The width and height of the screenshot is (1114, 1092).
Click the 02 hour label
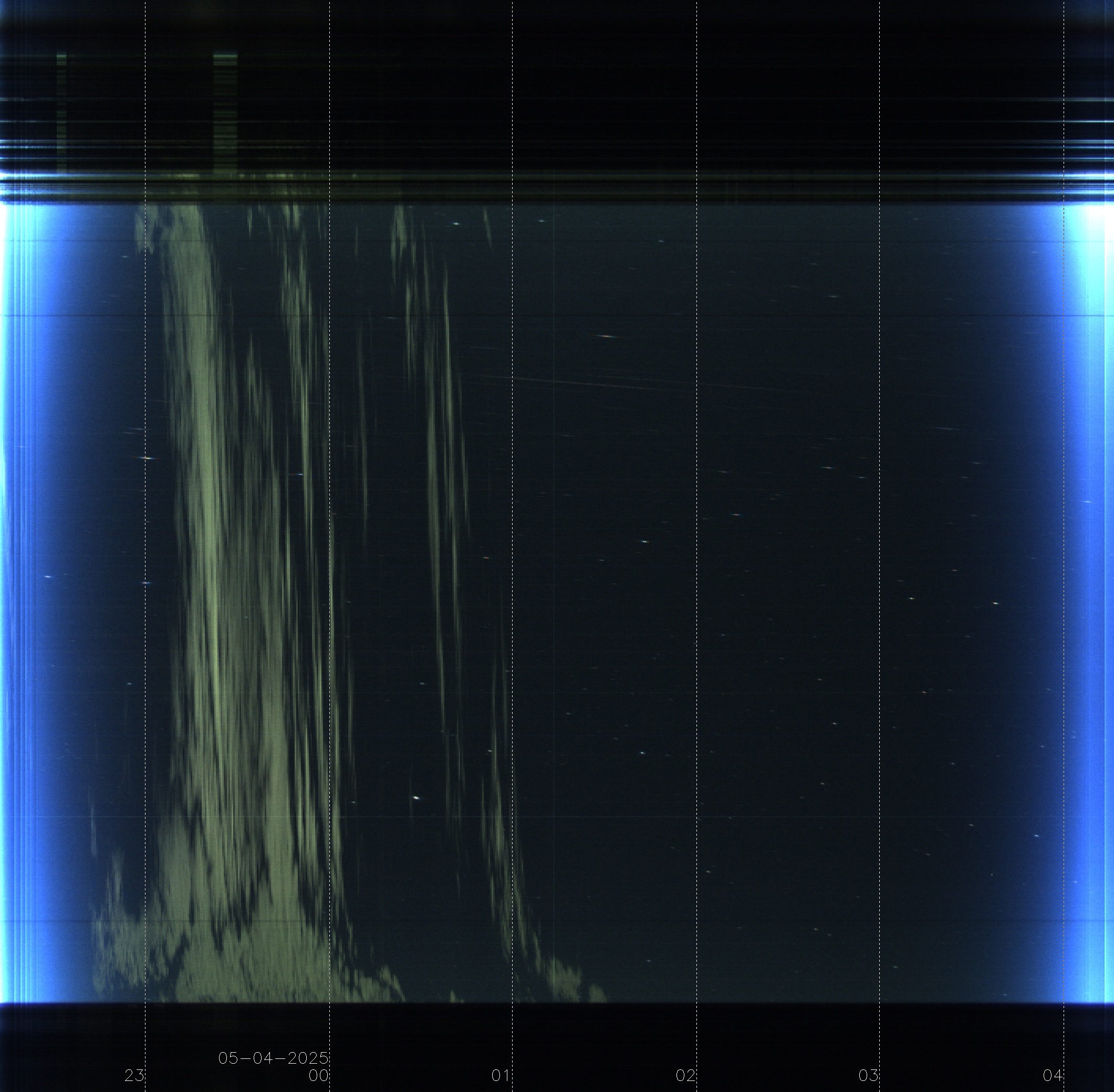click(685, 1075)
